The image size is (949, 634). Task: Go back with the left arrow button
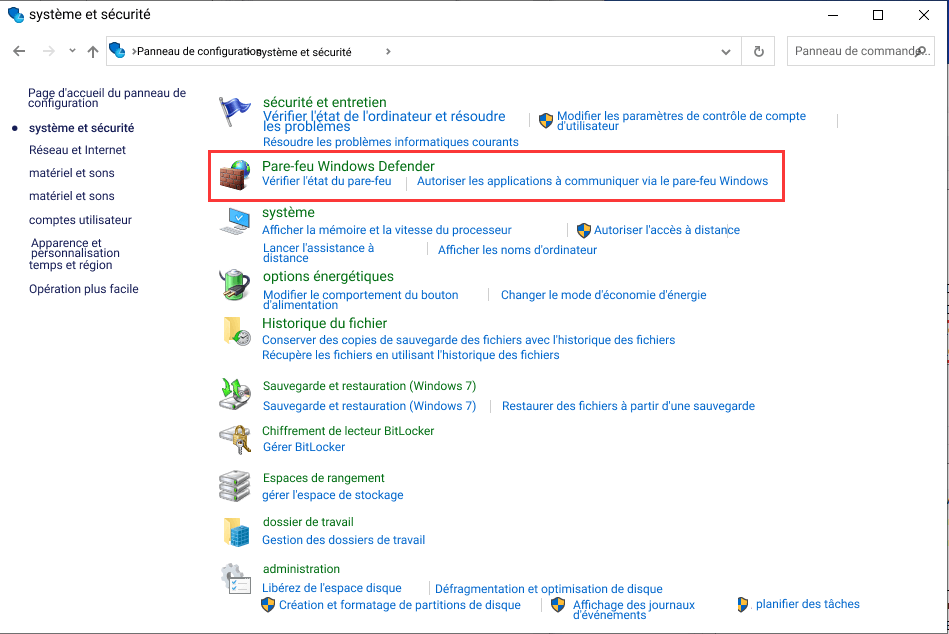(x=19, y=51)
